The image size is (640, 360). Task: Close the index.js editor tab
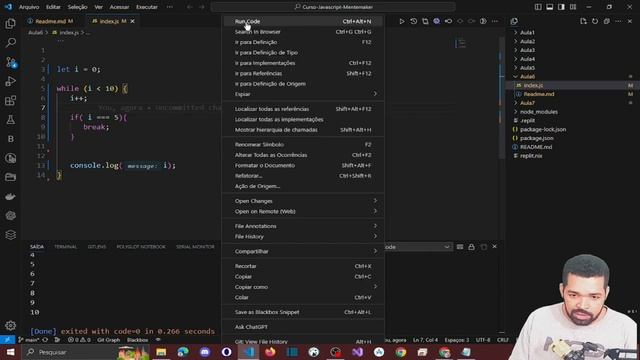(133, 21)
